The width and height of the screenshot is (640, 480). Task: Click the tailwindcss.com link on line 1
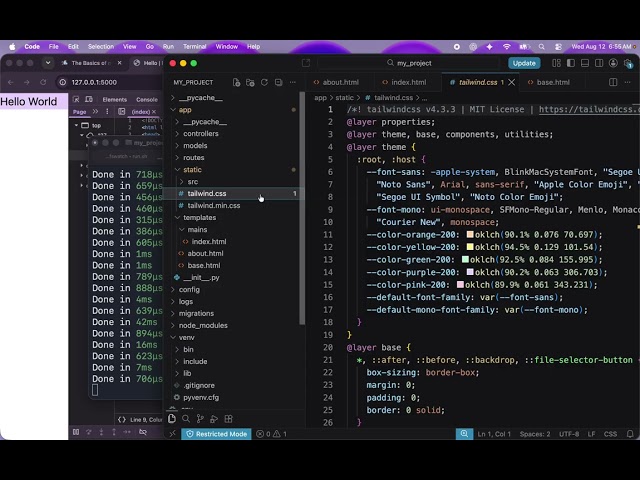tap(589, 109)
